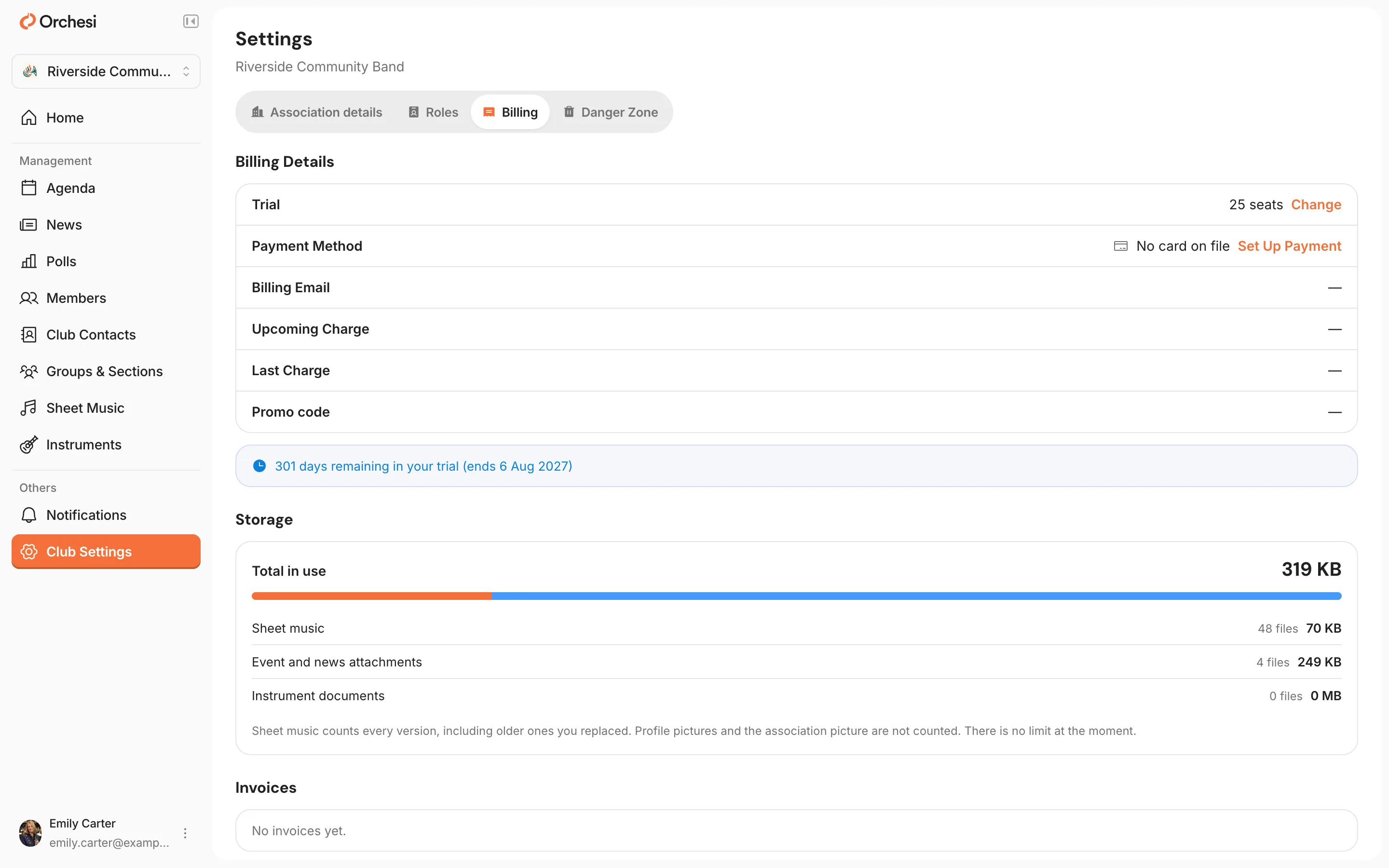This screenshot has height=868, width=1389.
Task: Open the Riverside Community Band switcher
Action: point(106,71)
